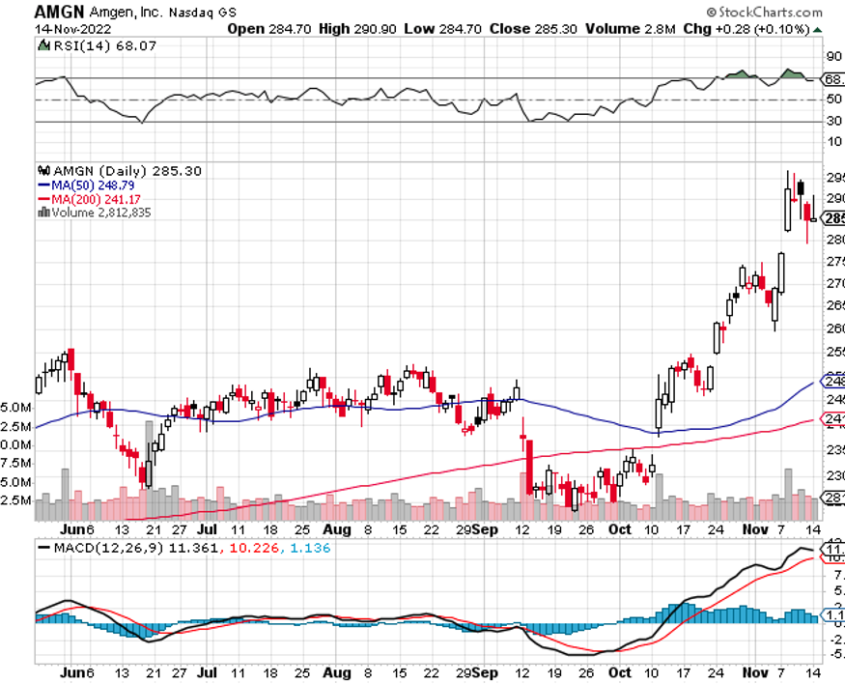
Task: Click the MA(50) 248 value tag on right axis
Action: 832,381
